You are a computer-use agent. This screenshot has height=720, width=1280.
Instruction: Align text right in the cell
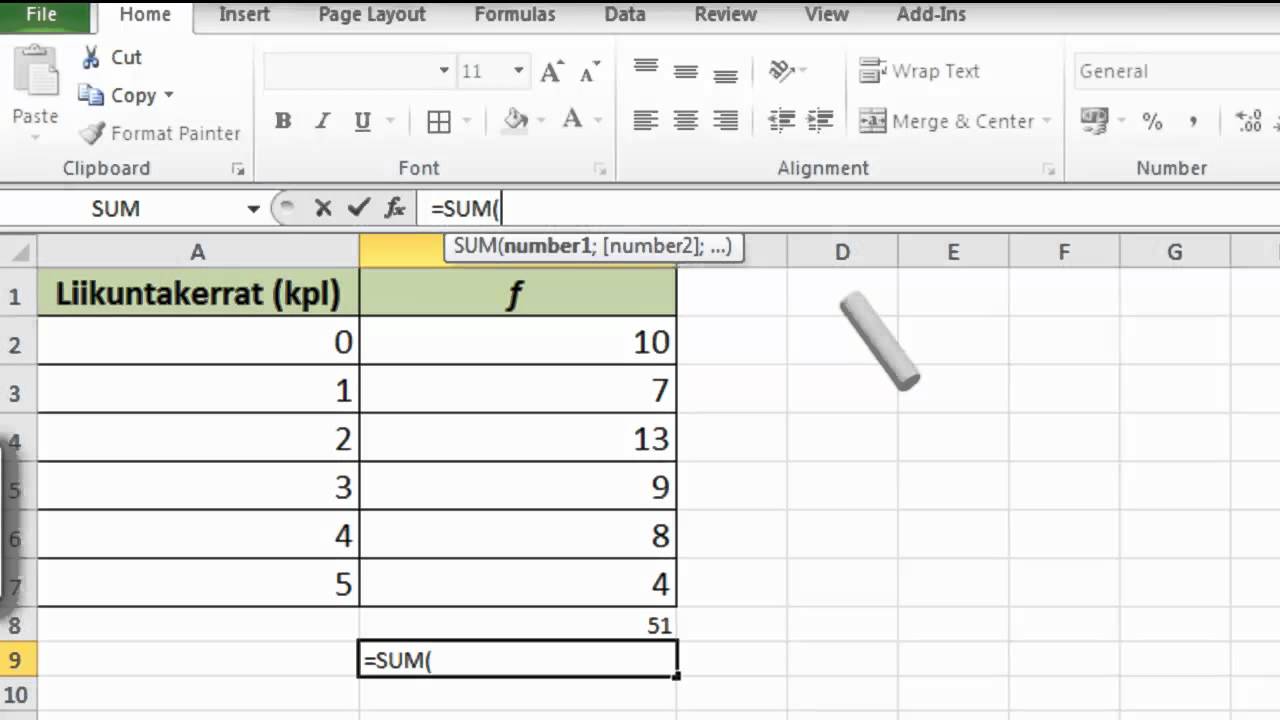click(x=726, y=121)
